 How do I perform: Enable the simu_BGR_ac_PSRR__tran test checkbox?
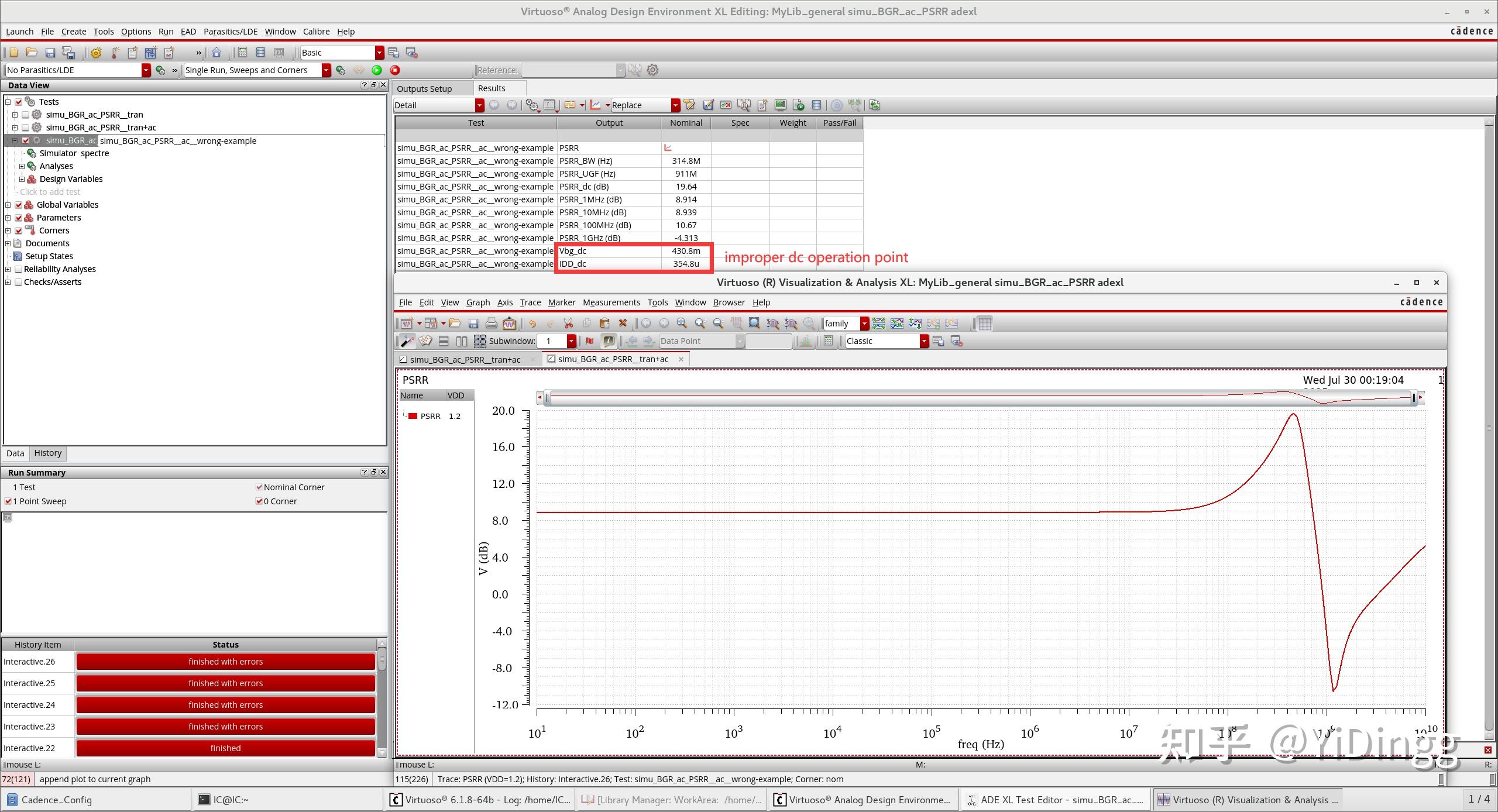25,115
